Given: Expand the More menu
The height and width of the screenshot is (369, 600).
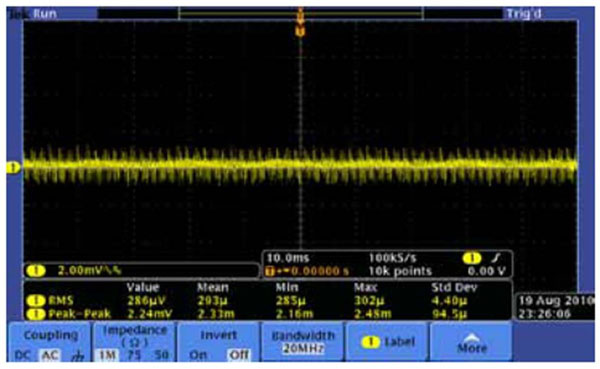Looking at the screenshot, I should coord(472,342).
